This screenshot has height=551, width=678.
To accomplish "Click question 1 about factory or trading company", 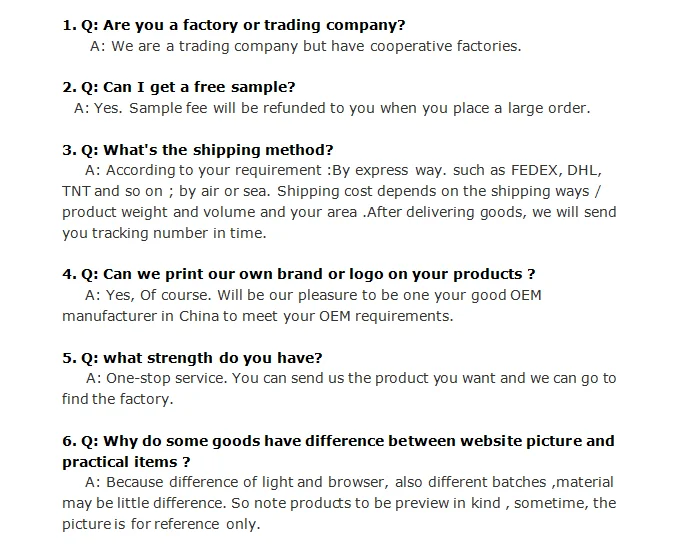I will click(233, 25).
